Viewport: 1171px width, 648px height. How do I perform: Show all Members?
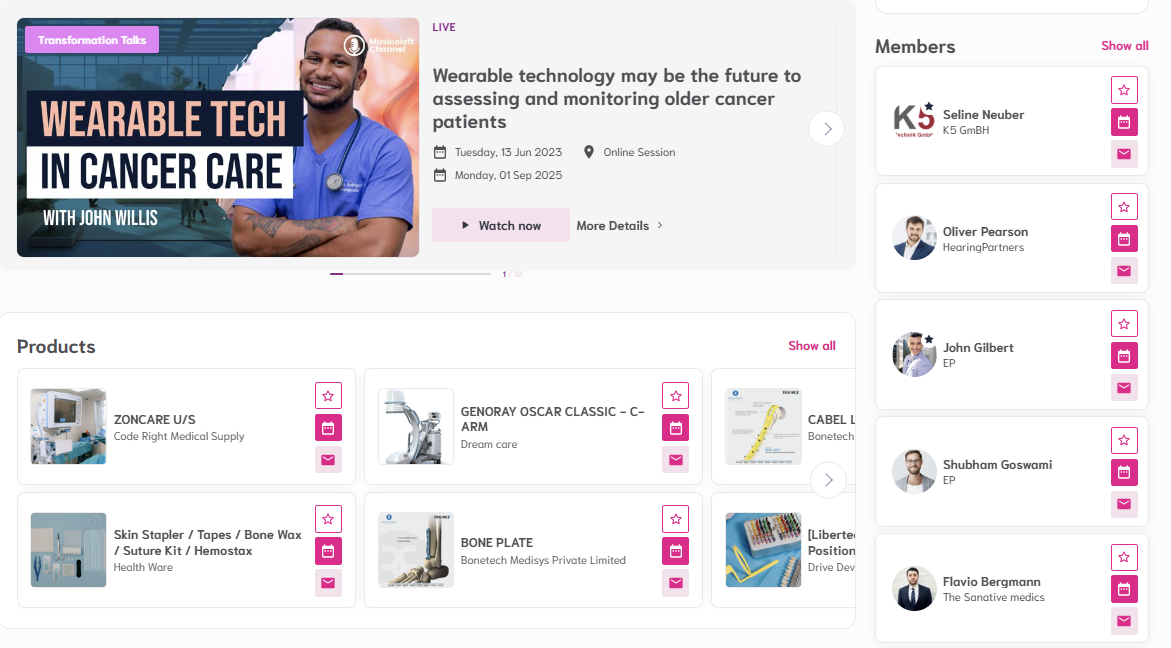click(1124, 46)
